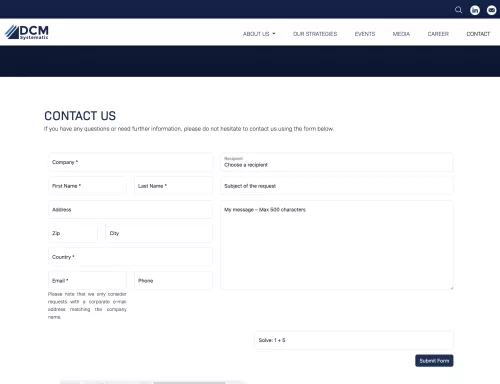Go to the DCM Systematic logo homepage

pyautogui.click(x=27, y=32)
